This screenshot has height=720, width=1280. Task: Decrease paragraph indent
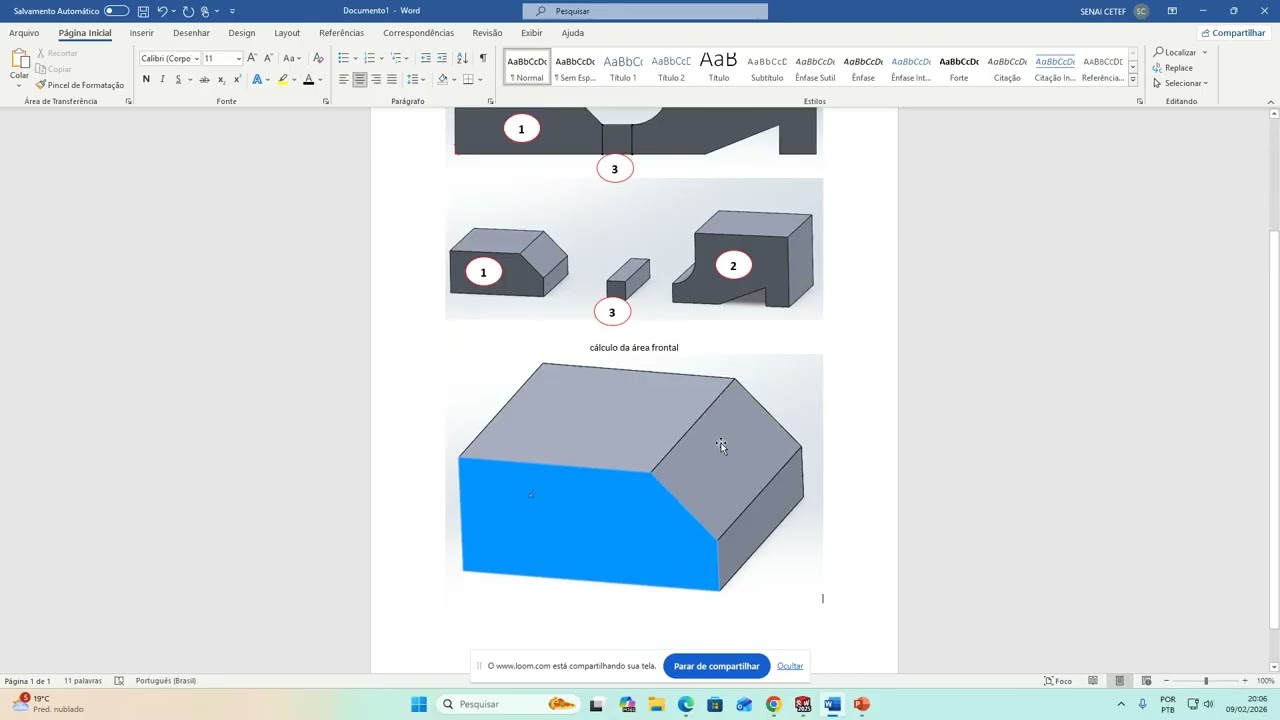click(426, 58)
